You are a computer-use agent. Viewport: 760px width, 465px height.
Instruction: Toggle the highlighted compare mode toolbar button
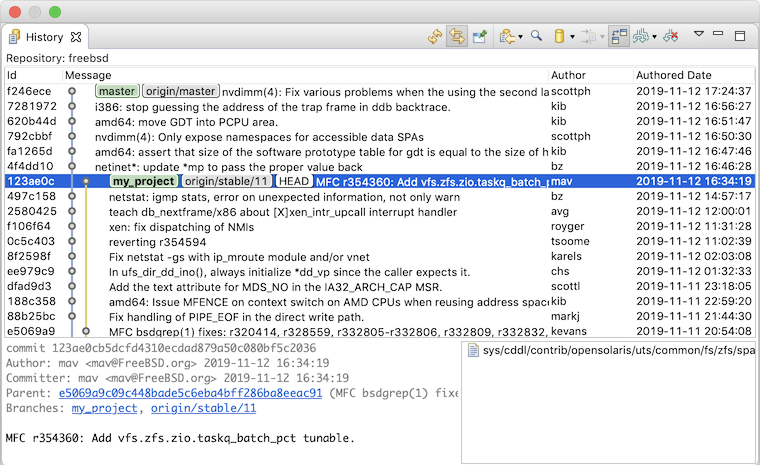(619, 36)
